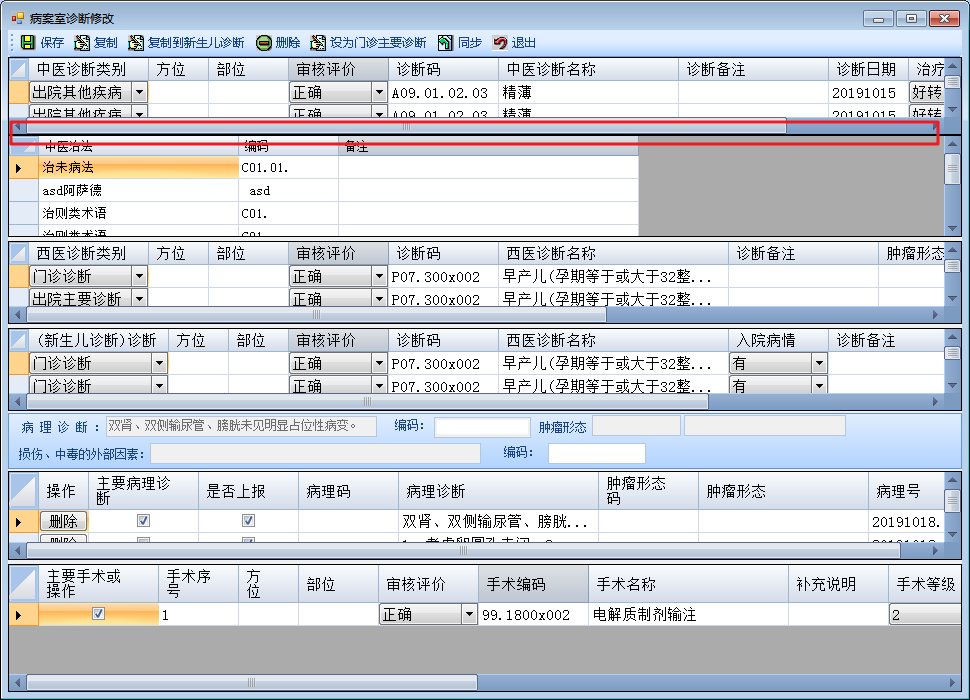970x700 pixels.
Task: Click the 保存 (Save) toolbar icon
Action: coord(28,43)
